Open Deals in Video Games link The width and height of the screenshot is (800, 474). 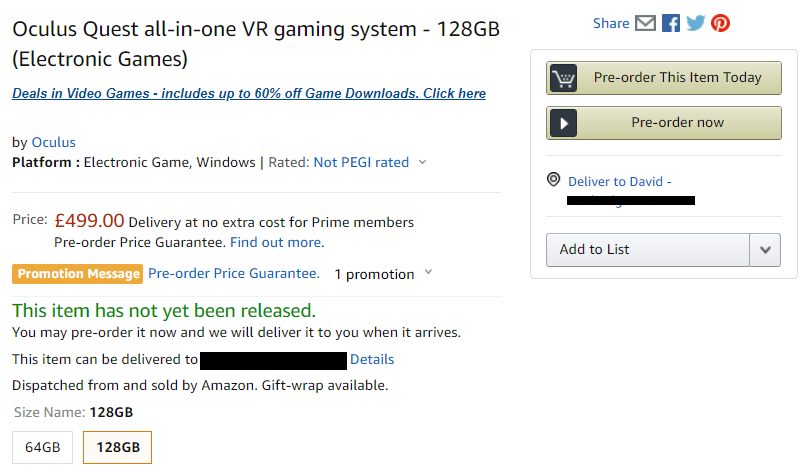pos(249,94)
